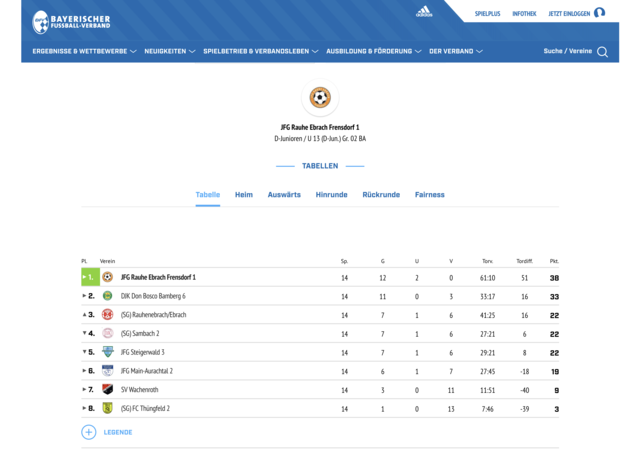Switch to the Heim tab
This screenshot has height=468, width=636.
[244, 195]
